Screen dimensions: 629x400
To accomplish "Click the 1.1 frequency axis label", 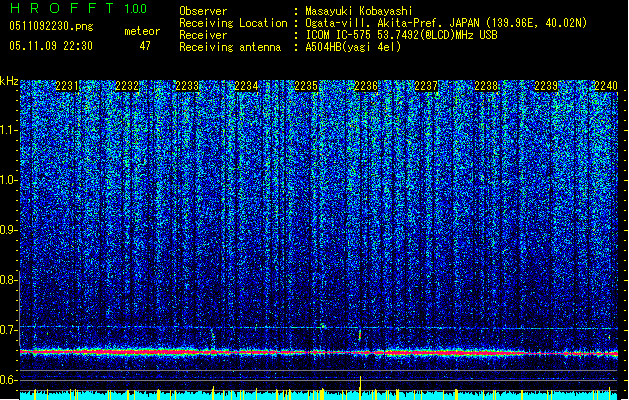I will click(9, 130).
